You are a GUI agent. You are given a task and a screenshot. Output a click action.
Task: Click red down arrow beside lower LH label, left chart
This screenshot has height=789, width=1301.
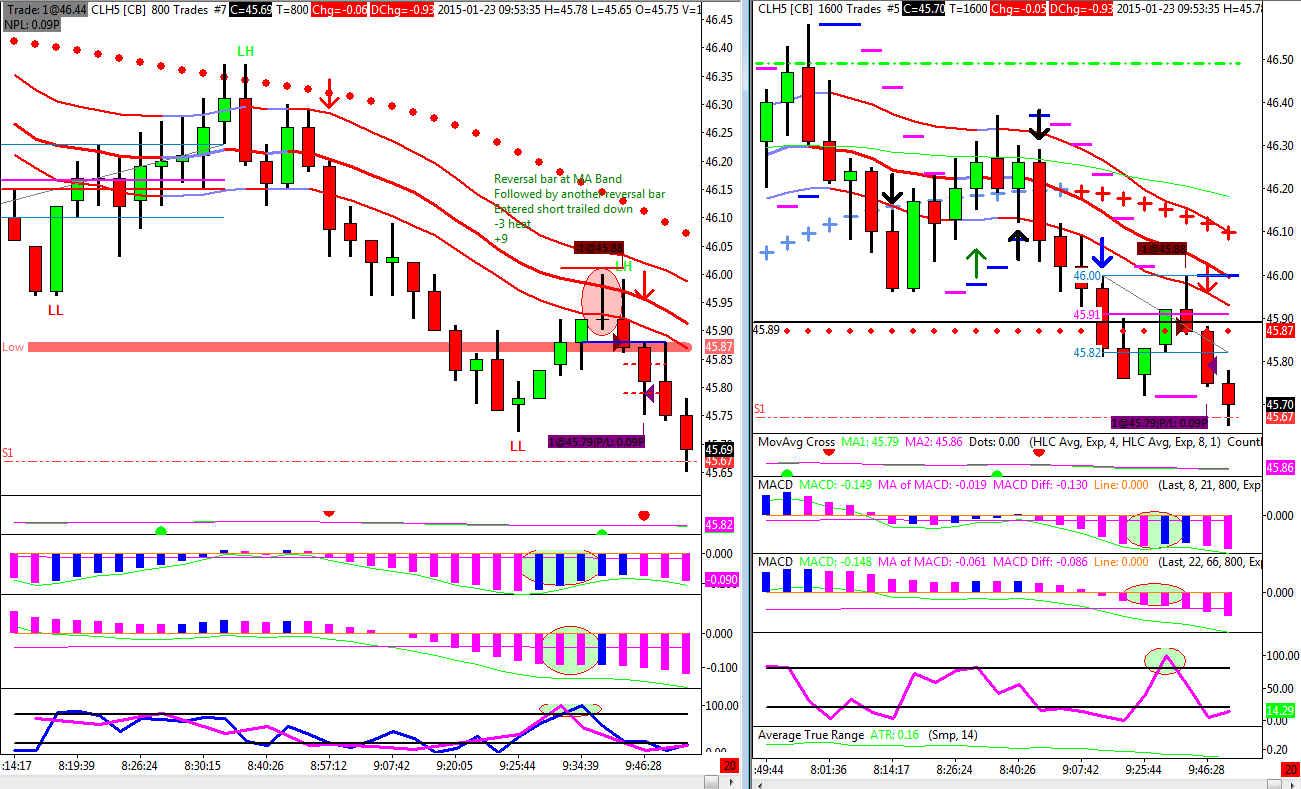tap(645, 288)
